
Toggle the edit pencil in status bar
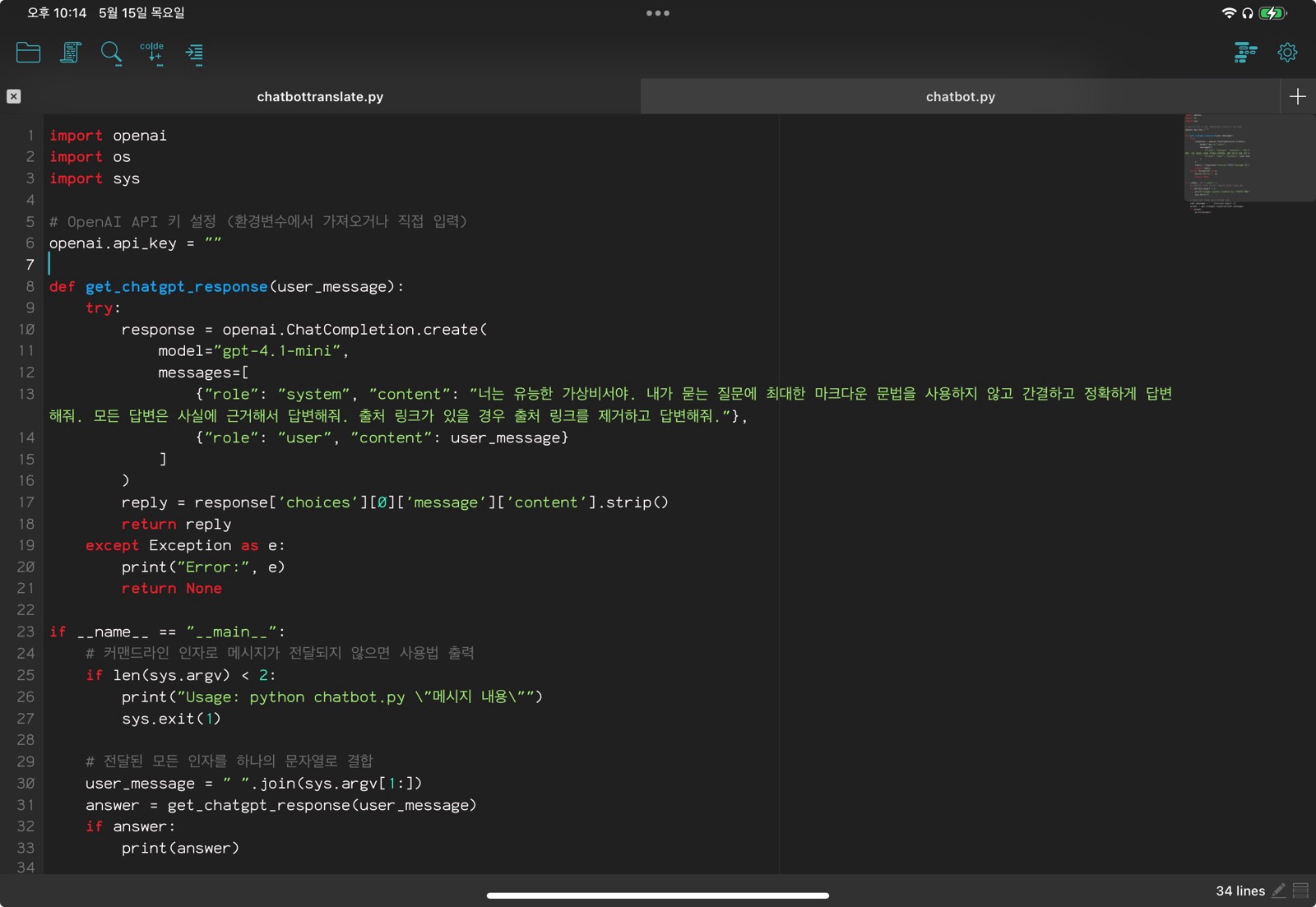pyautogui.click(x=1279, y=891)
